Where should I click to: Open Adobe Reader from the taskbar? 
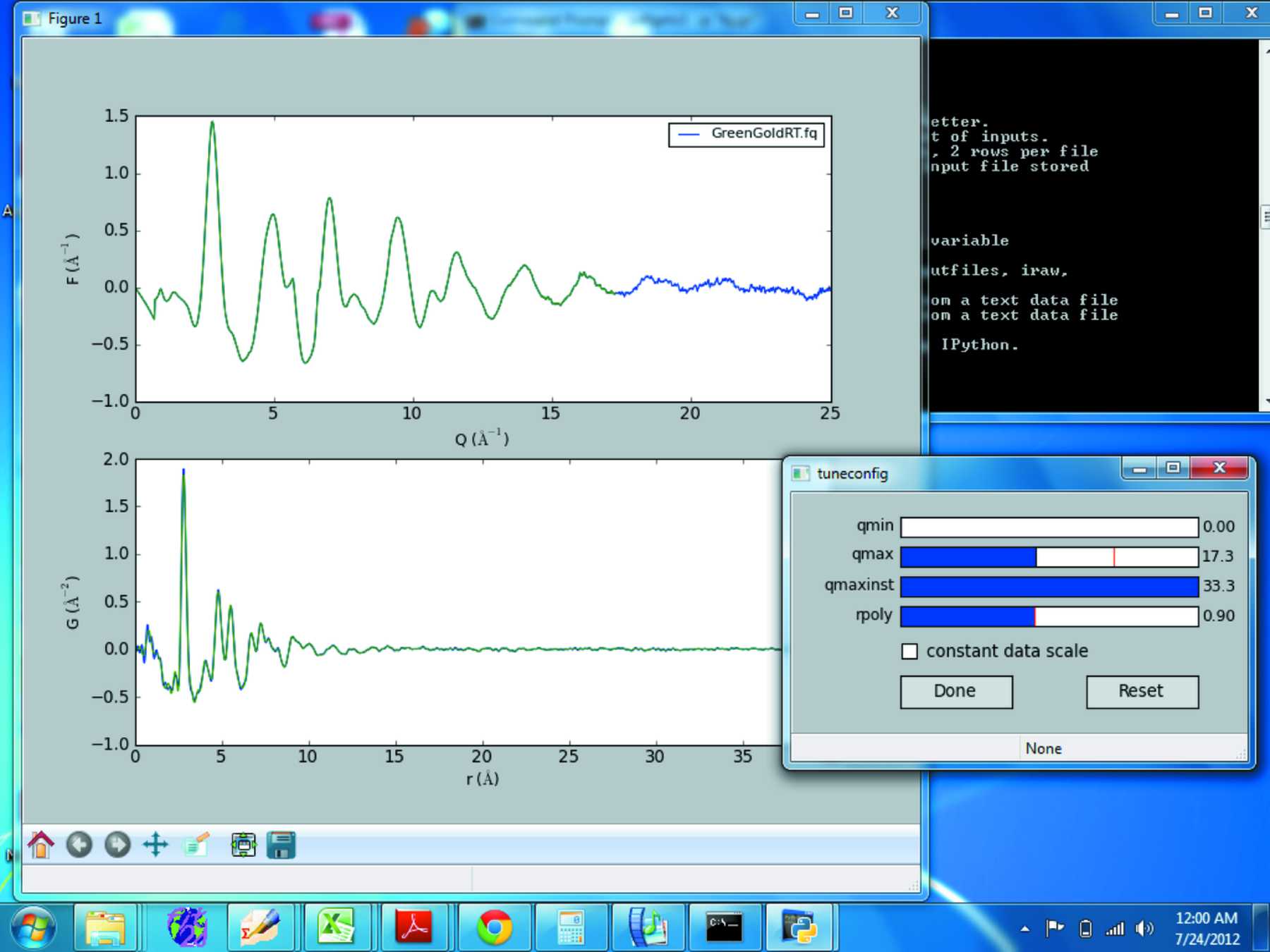(414, 927)
